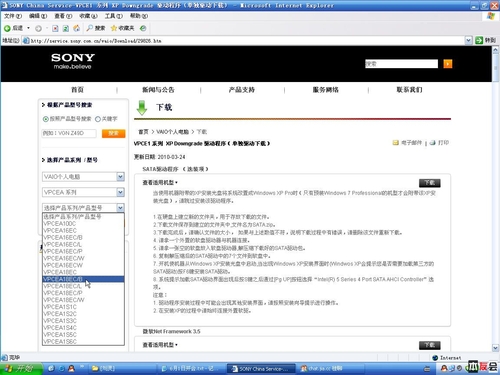
Task: Click the 下载 button in the SATA driver section
Action: tap(430, 183)
